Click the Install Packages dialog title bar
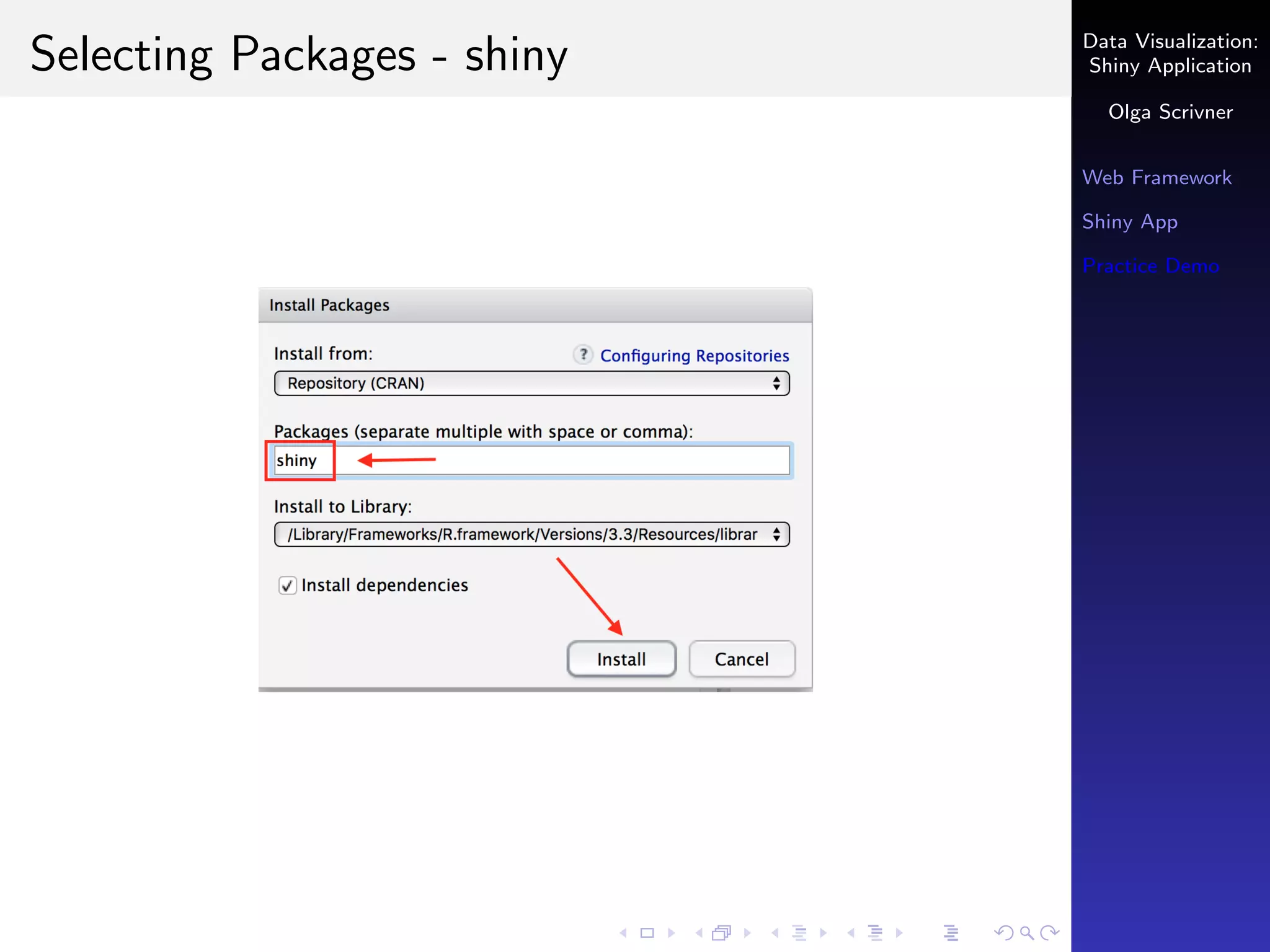Image resolution: width=1270 pixels, height=952 pixels. click(x=535, y=305)
